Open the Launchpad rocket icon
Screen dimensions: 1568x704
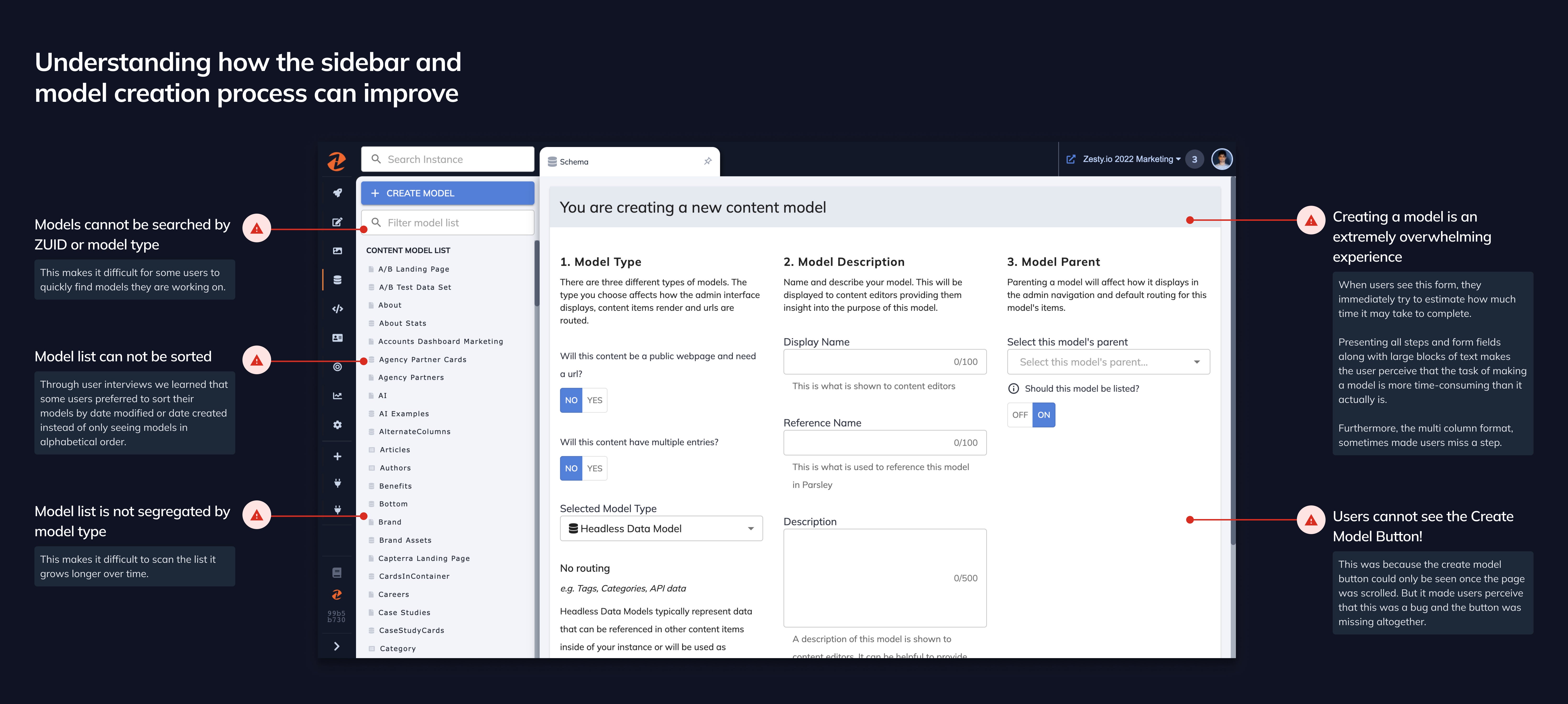[337, 193]
